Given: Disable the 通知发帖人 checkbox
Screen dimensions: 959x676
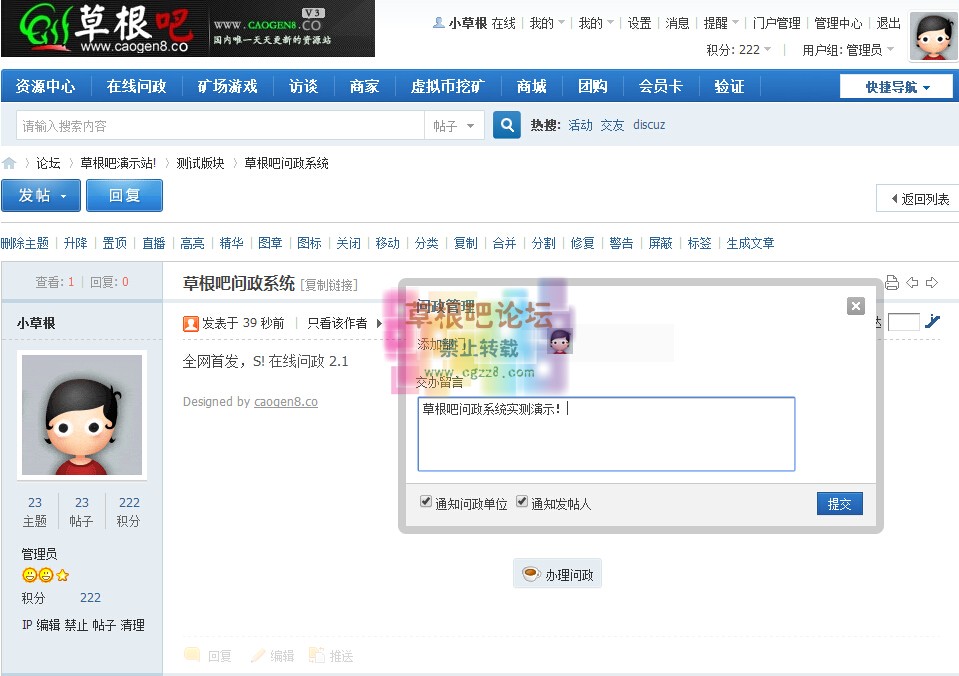Looking at the screenshot, I should pos(523,501).
